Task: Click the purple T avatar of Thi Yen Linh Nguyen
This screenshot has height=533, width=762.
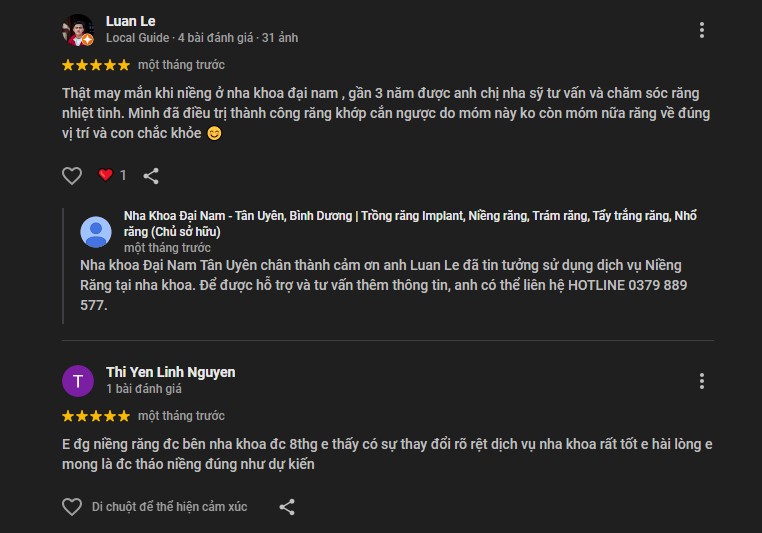Action: (78, 381)
